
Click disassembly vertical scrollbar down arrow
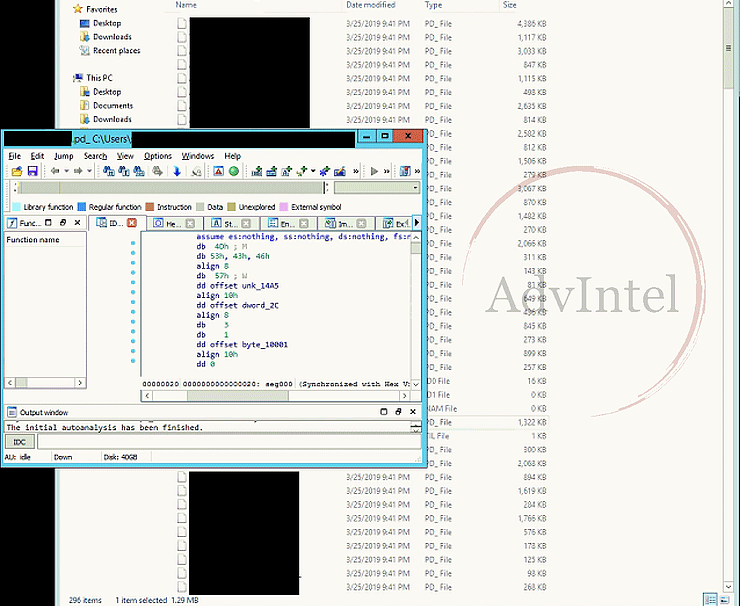(x=416, y=384)
